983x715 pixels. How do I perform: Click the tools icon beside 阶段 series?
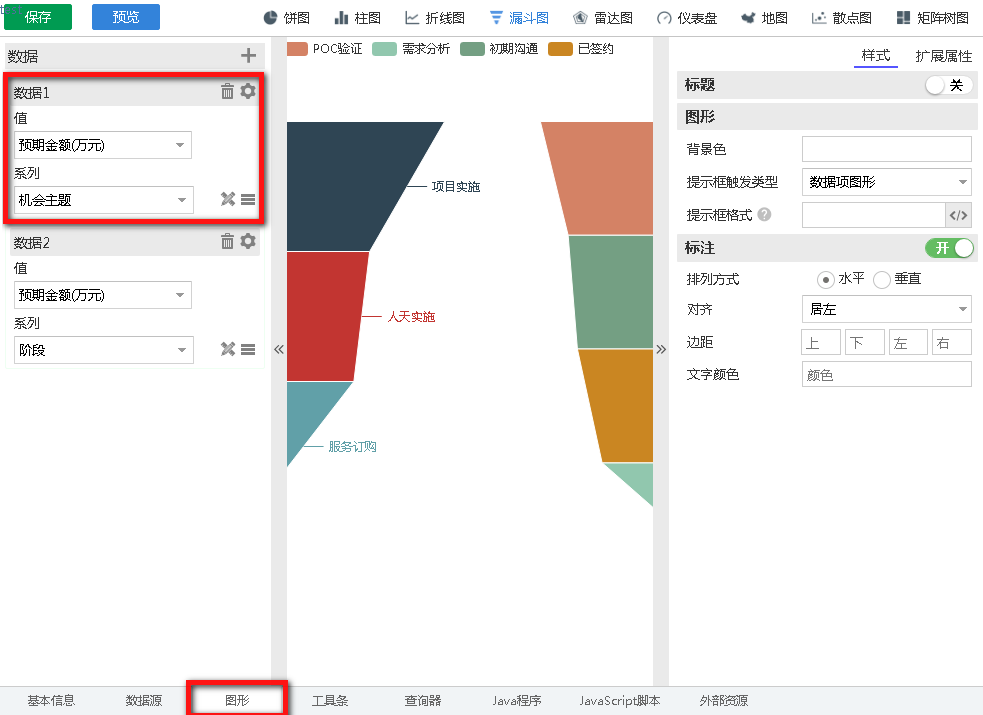click(x=228, y=349)
